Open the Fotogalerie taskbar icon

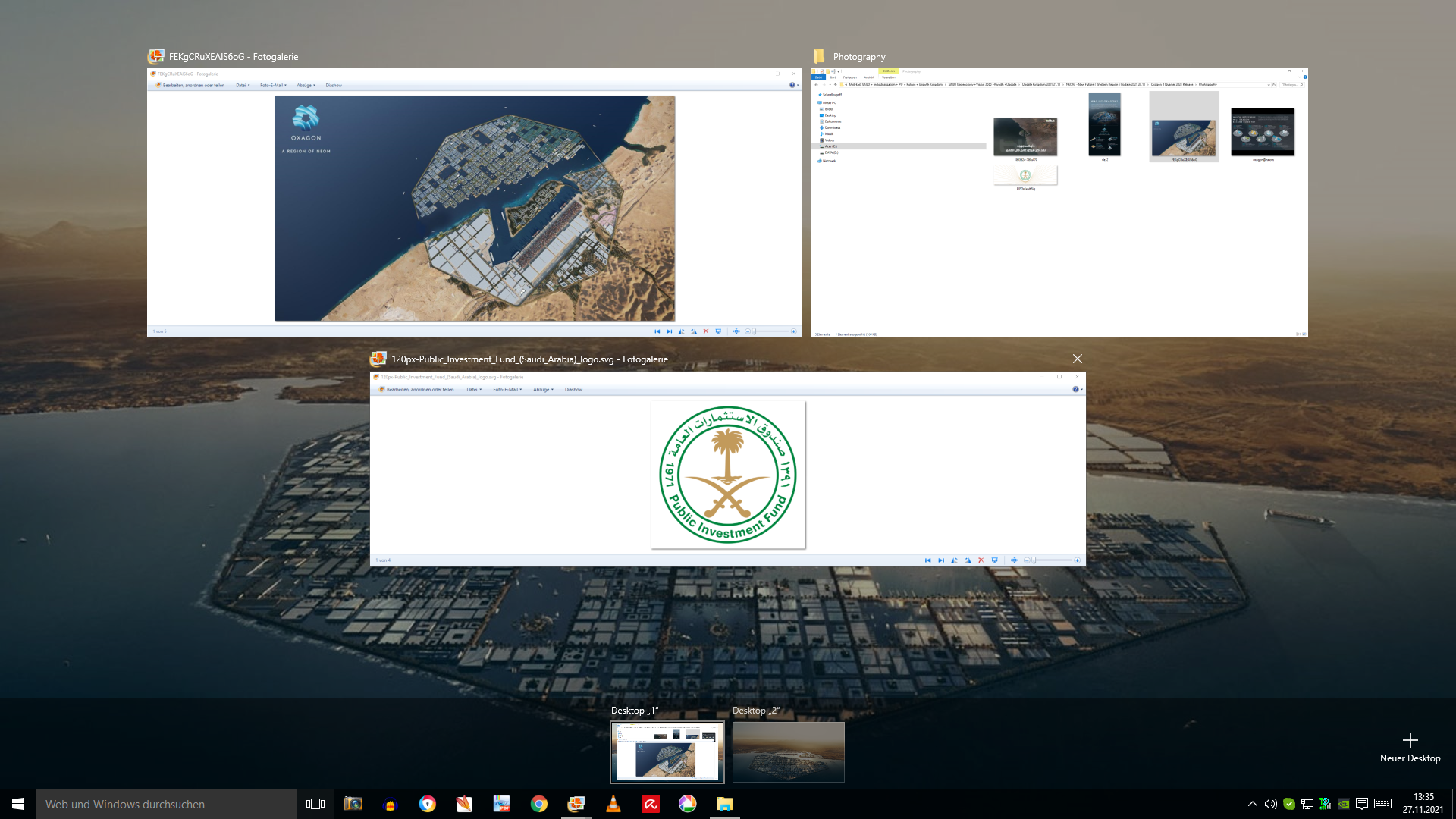point(576,804)
